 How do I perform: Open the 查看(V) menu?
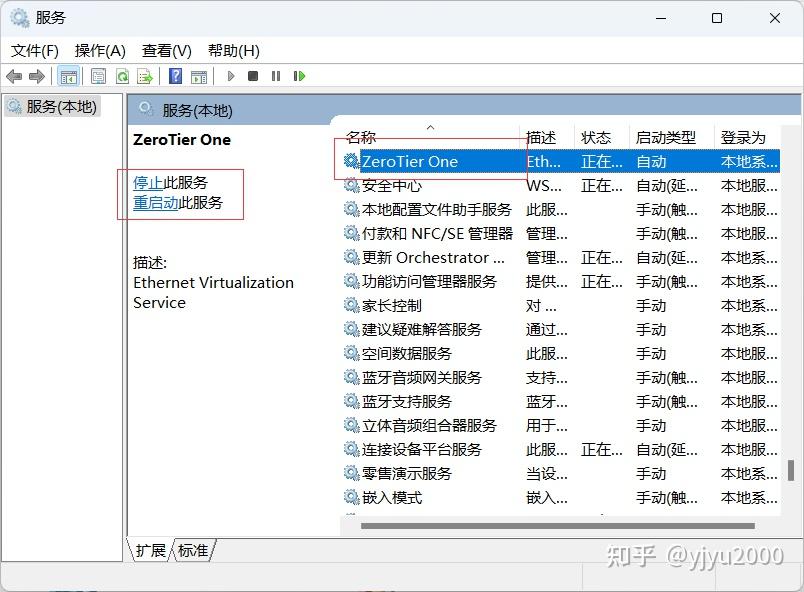coord(166,50)
